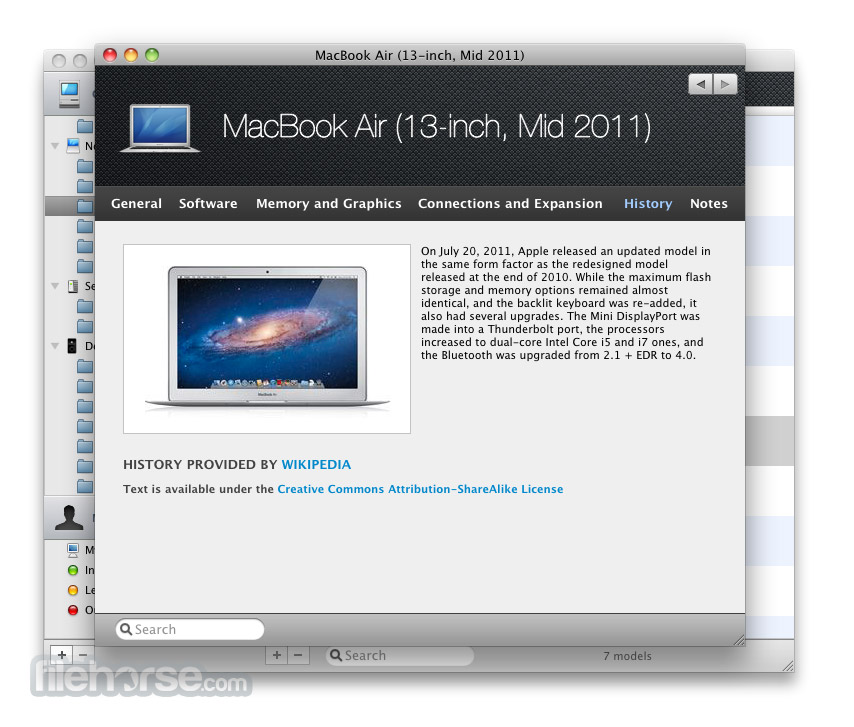
Task: Click the magnifier icon in background Search field
Action: 336,656
